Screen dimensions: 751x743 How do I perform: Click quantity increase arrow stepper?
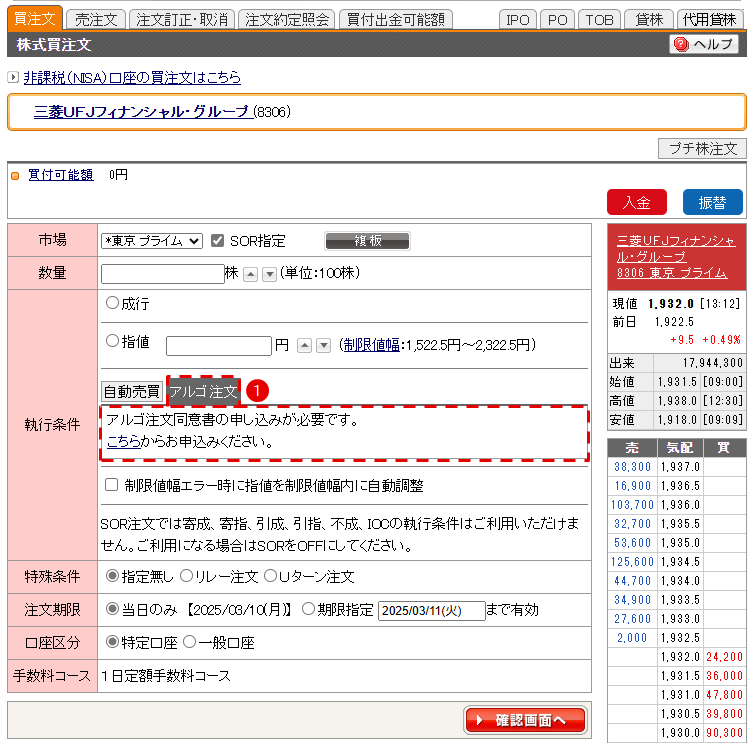pyautogui.click(x=251, y=274)
